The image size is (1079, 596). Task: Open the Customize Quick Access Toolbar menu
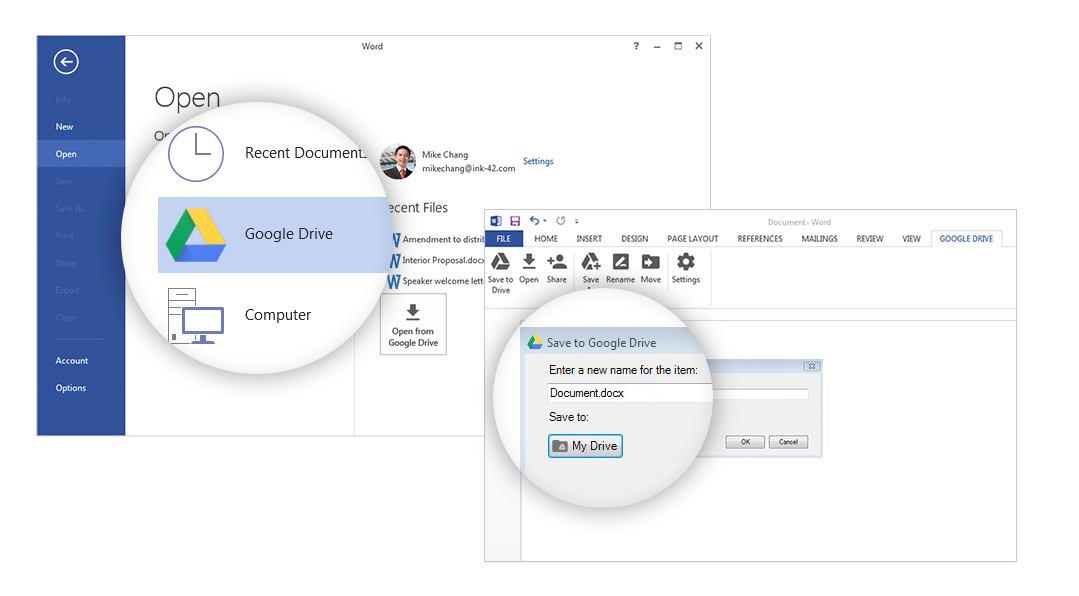[x=574, y=222]
